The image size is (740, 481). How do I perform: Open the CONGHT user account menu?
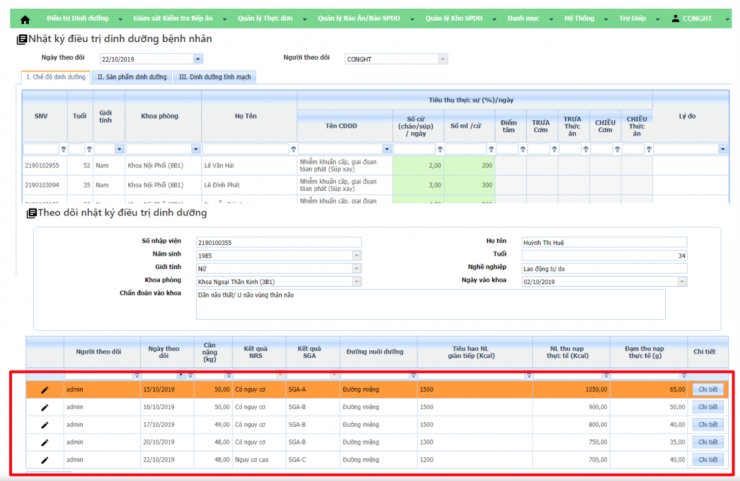(x=698, y=19)
